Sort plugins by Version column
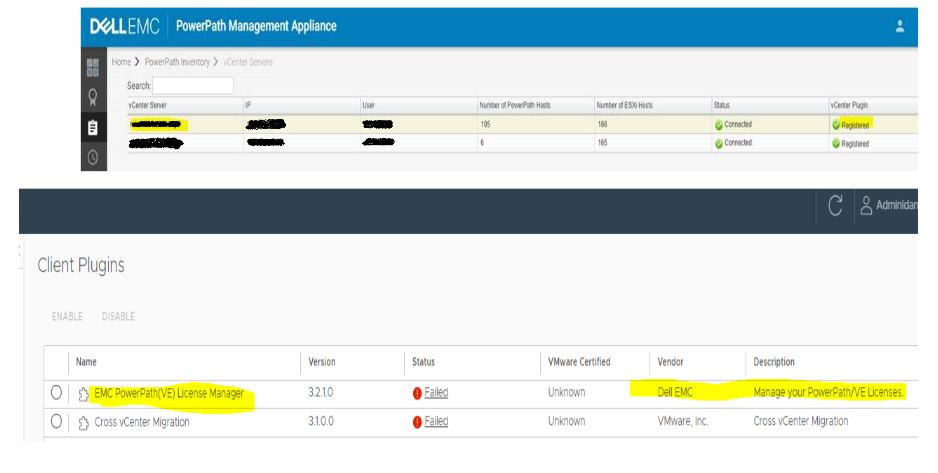This screenshot has width=938, height=473. [x=322, y=362]
